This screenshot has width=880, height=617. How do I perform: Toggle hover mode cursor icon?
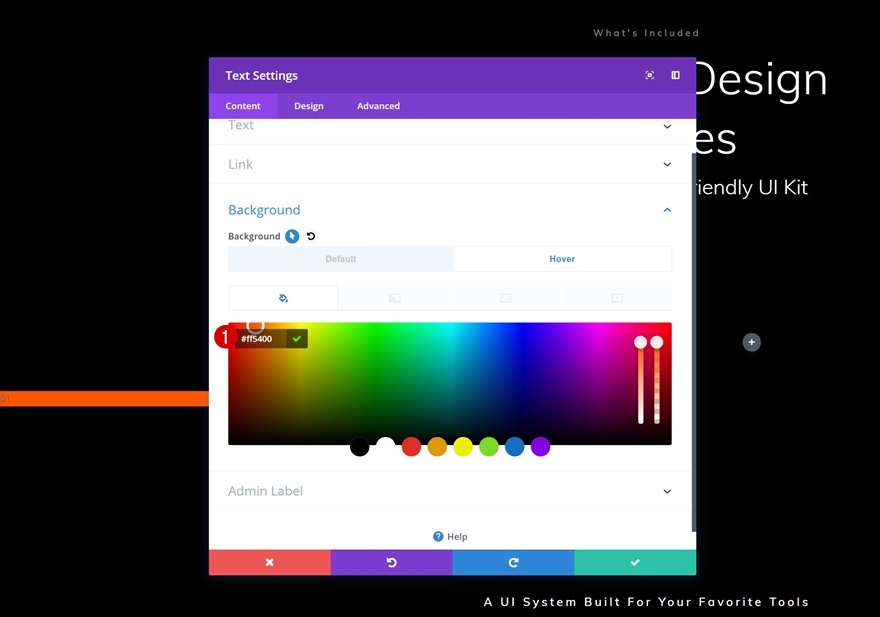(292, 236)
